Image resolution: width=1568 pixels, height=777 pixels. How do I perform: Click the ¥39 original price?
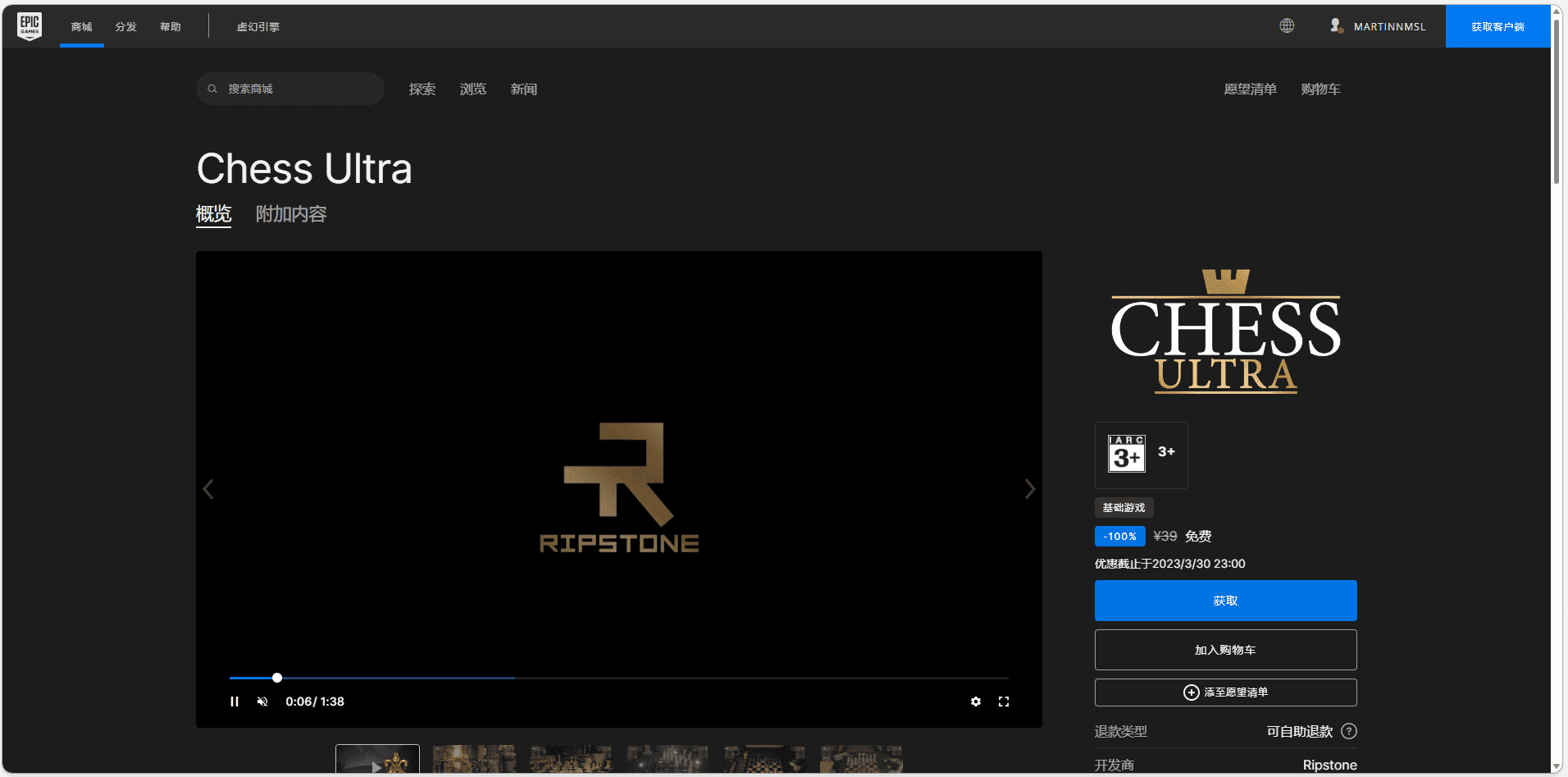[x=1165, y=536]
